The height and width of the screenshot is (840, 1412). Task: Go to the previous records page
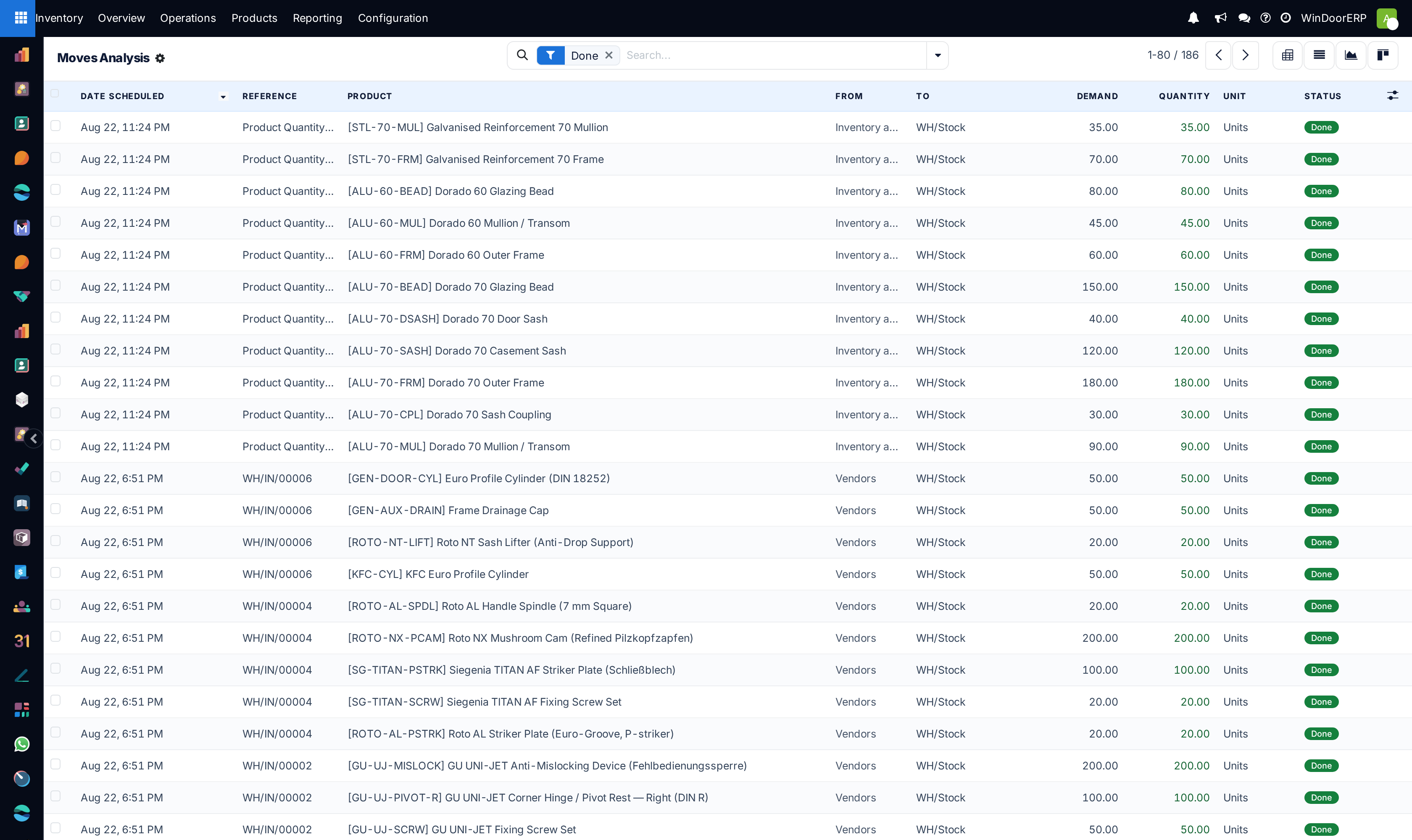tap(1218, 55)
